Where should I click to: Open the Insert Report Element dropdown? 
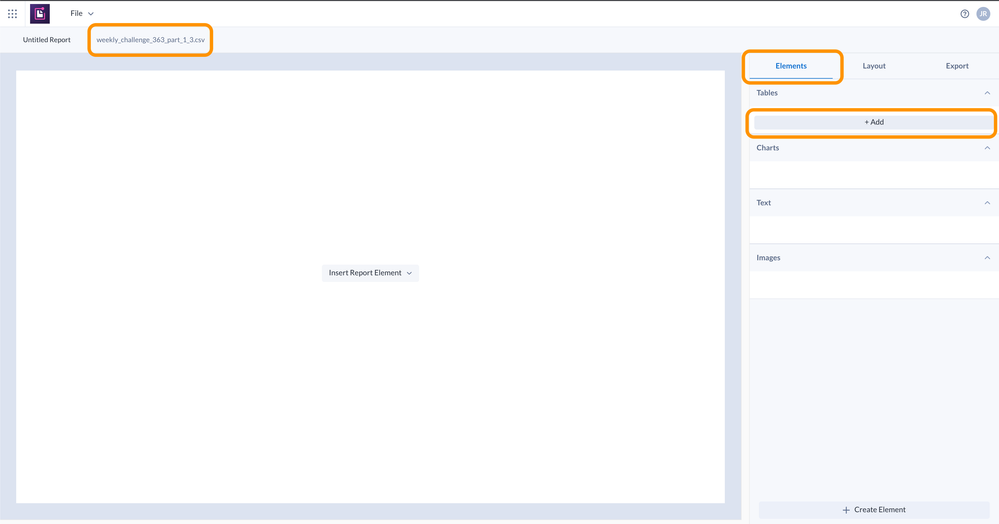[370, 273]
